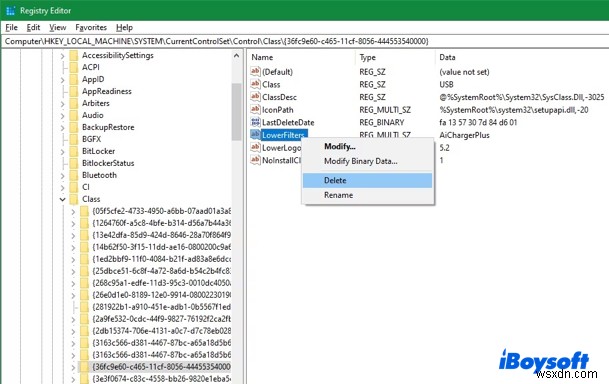The height and width of the screenshot is (384, 609).
Task: Click the AccessibilitySettings folder icon
Action: [x=74, y=56]
